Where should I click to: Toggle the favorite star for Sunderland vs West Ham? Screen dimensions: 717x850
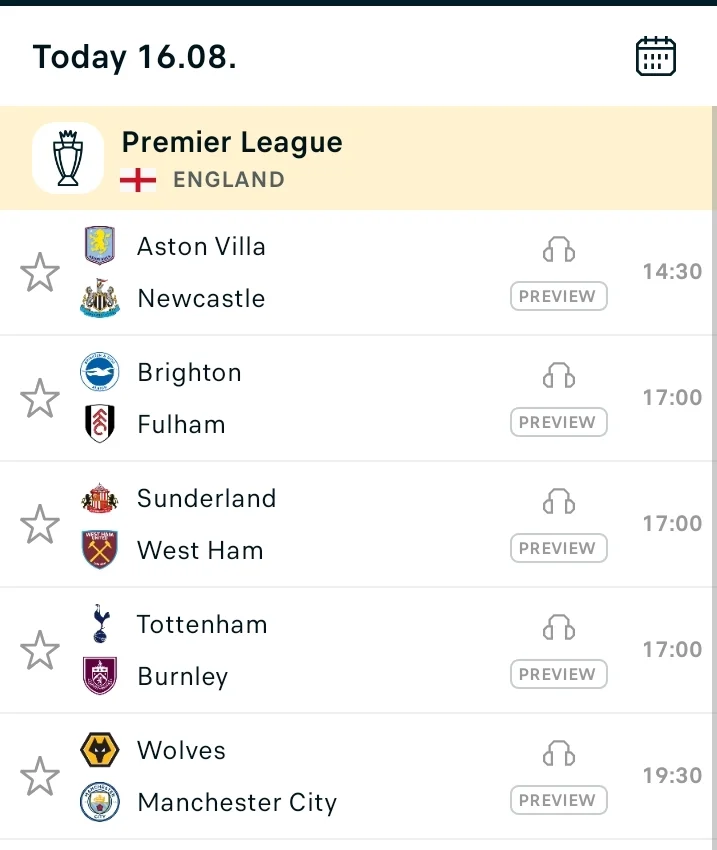(40, 524)
